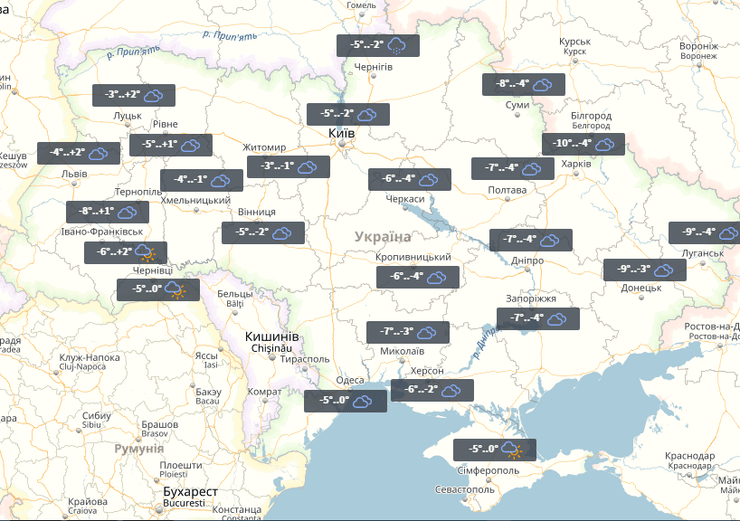Click the cloud icon in the -6°..-2° Херсон badge
The height and width of the screenshot is (521, 740).
click(x=451, y=390)
